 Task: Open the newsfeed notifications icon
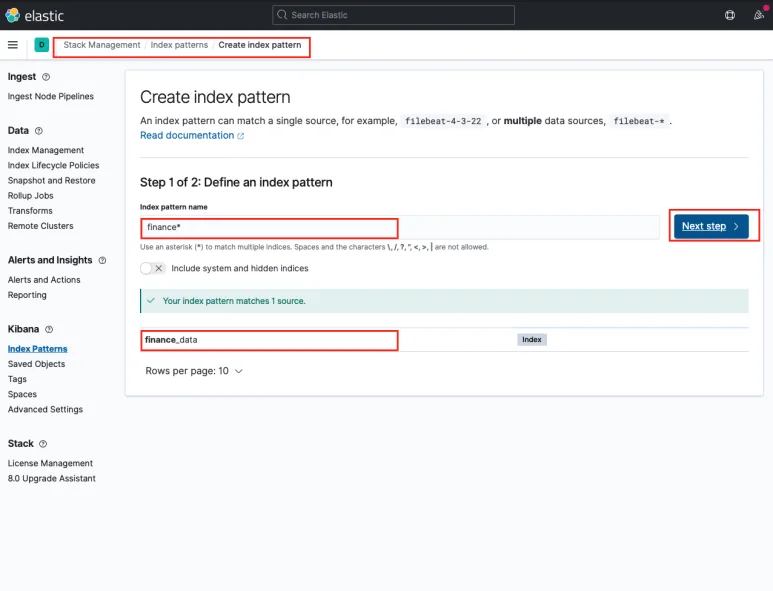[758, 15]
